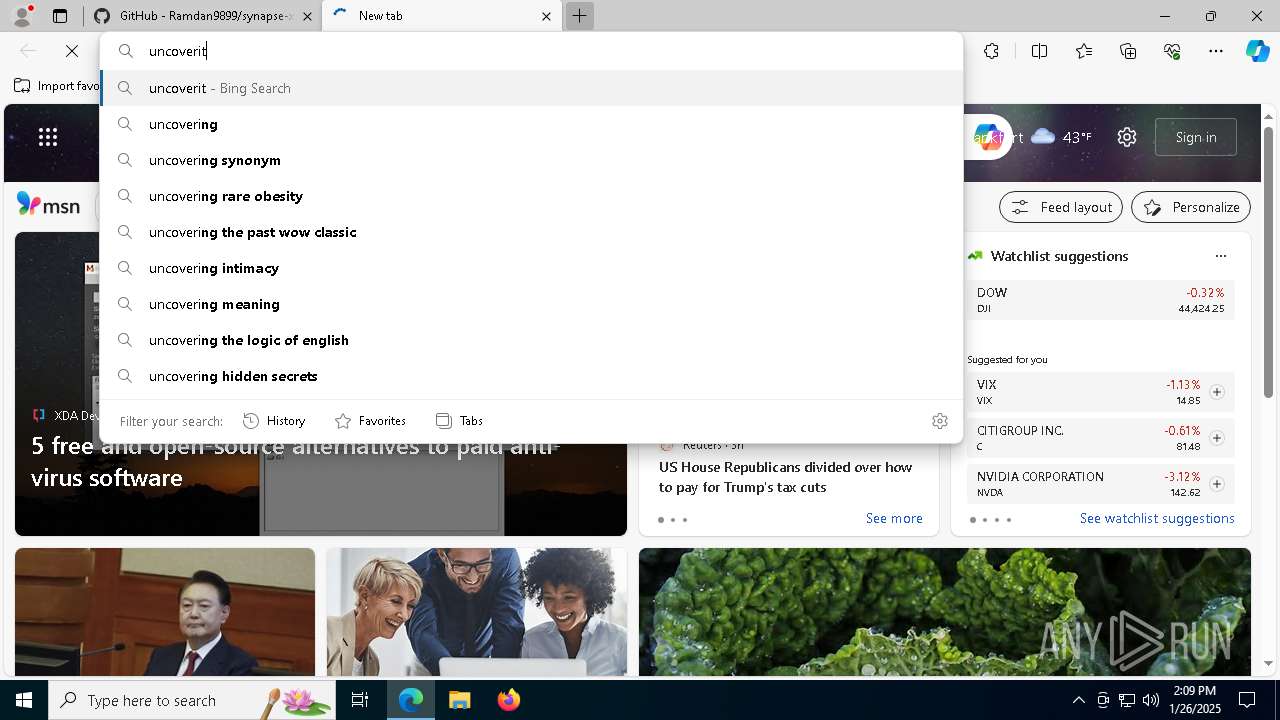Screen dimensions: 1280x720
Task: Click the MSN logo
Action: pos(48,205)
